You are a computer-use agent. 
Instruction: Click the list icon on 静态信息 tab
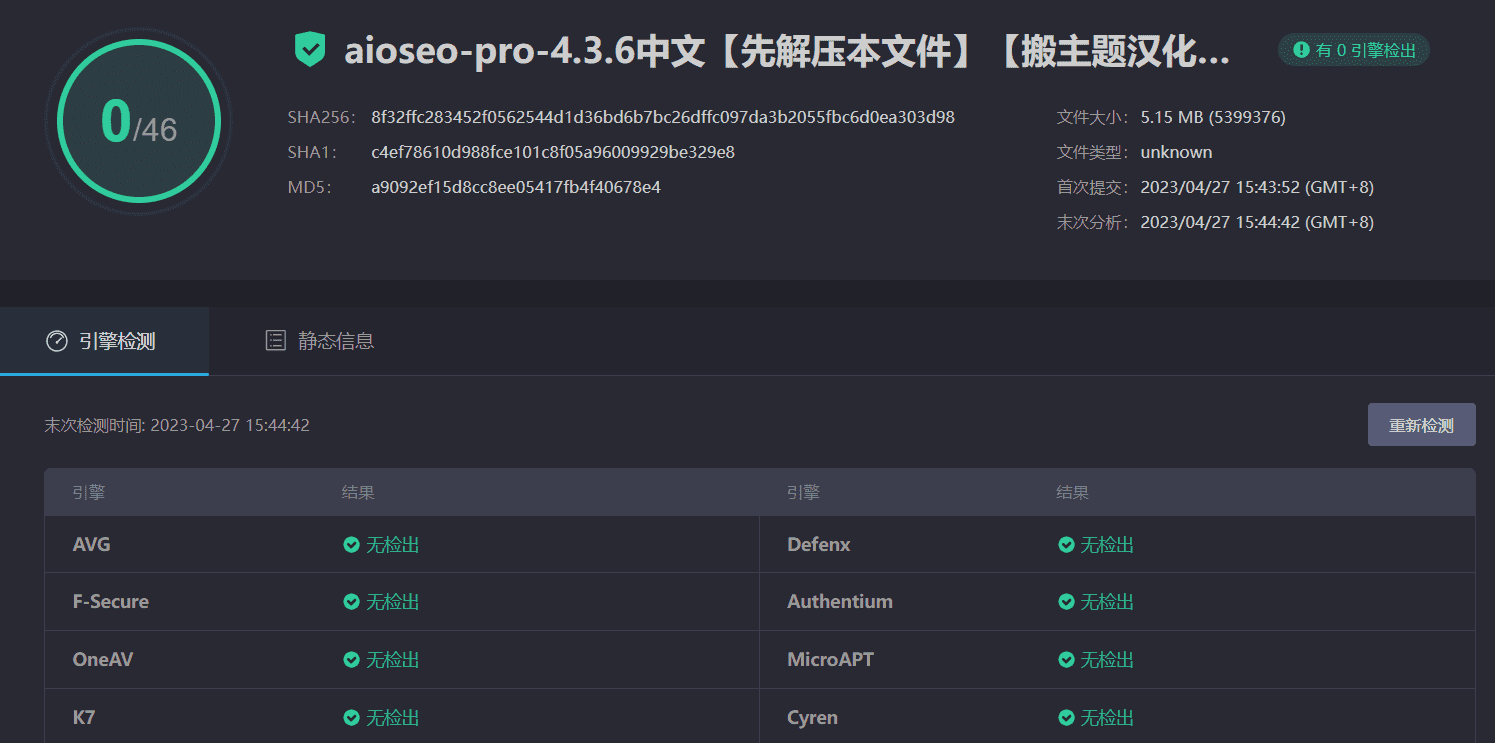(275, 341)
